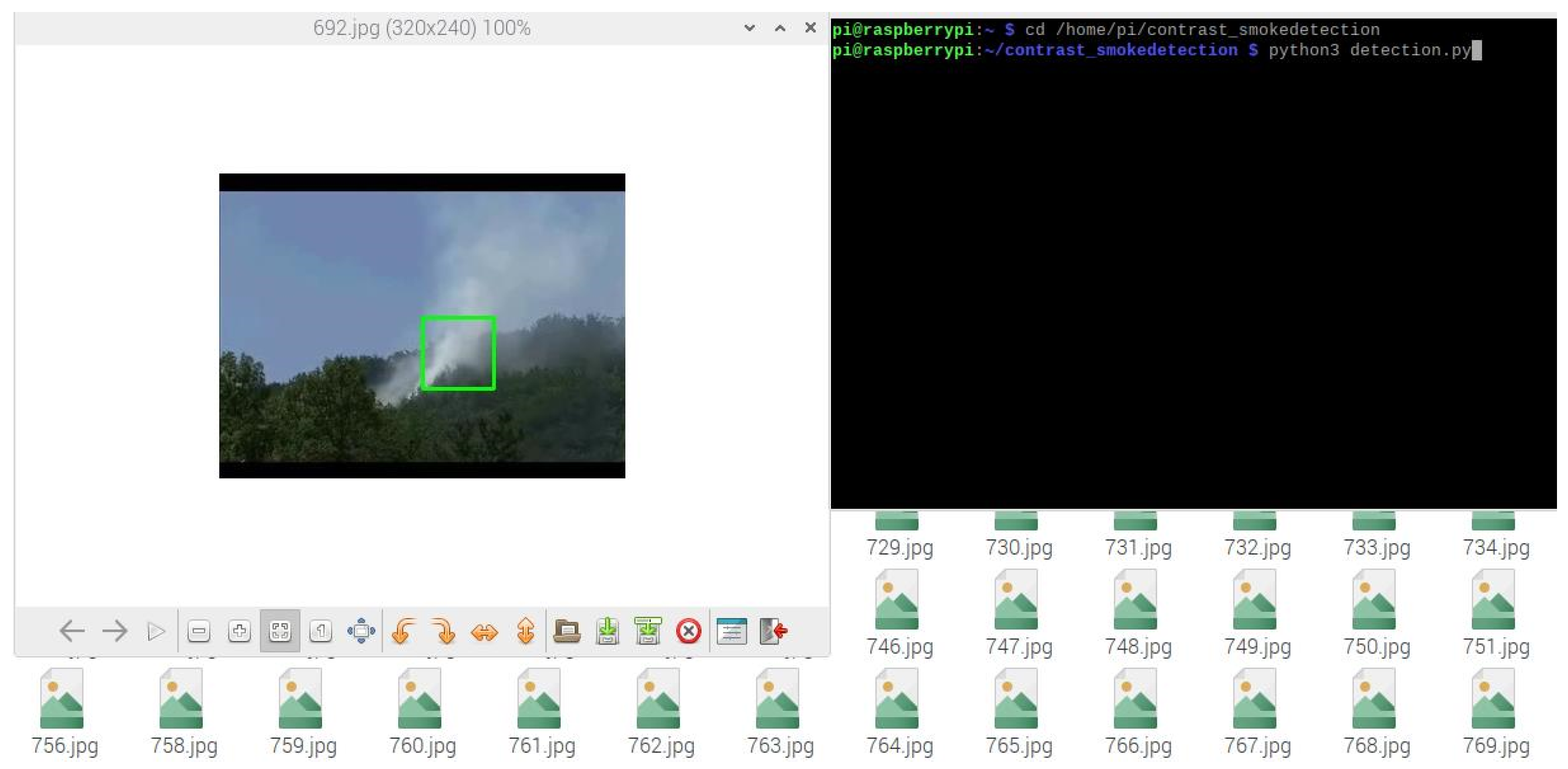Open file with folder icon
Image resolution: width=1568 pixels, height=769 pixels.
567,631
